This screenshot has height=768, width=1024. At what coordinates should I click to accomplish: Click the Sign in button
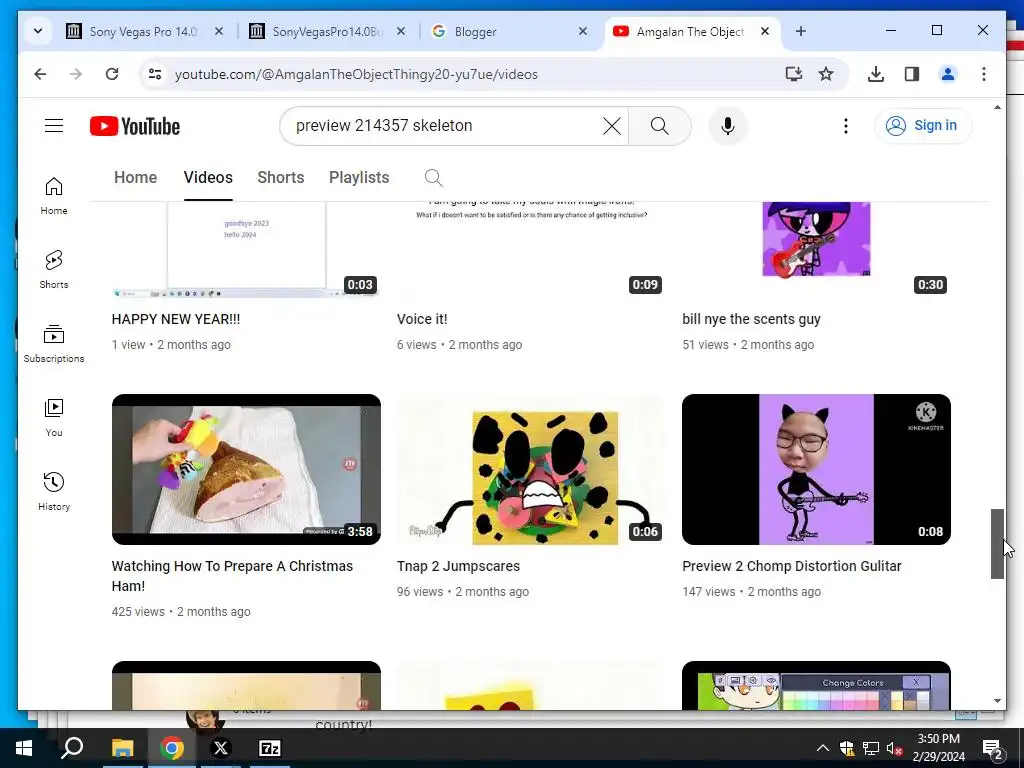tap(923, 125)
